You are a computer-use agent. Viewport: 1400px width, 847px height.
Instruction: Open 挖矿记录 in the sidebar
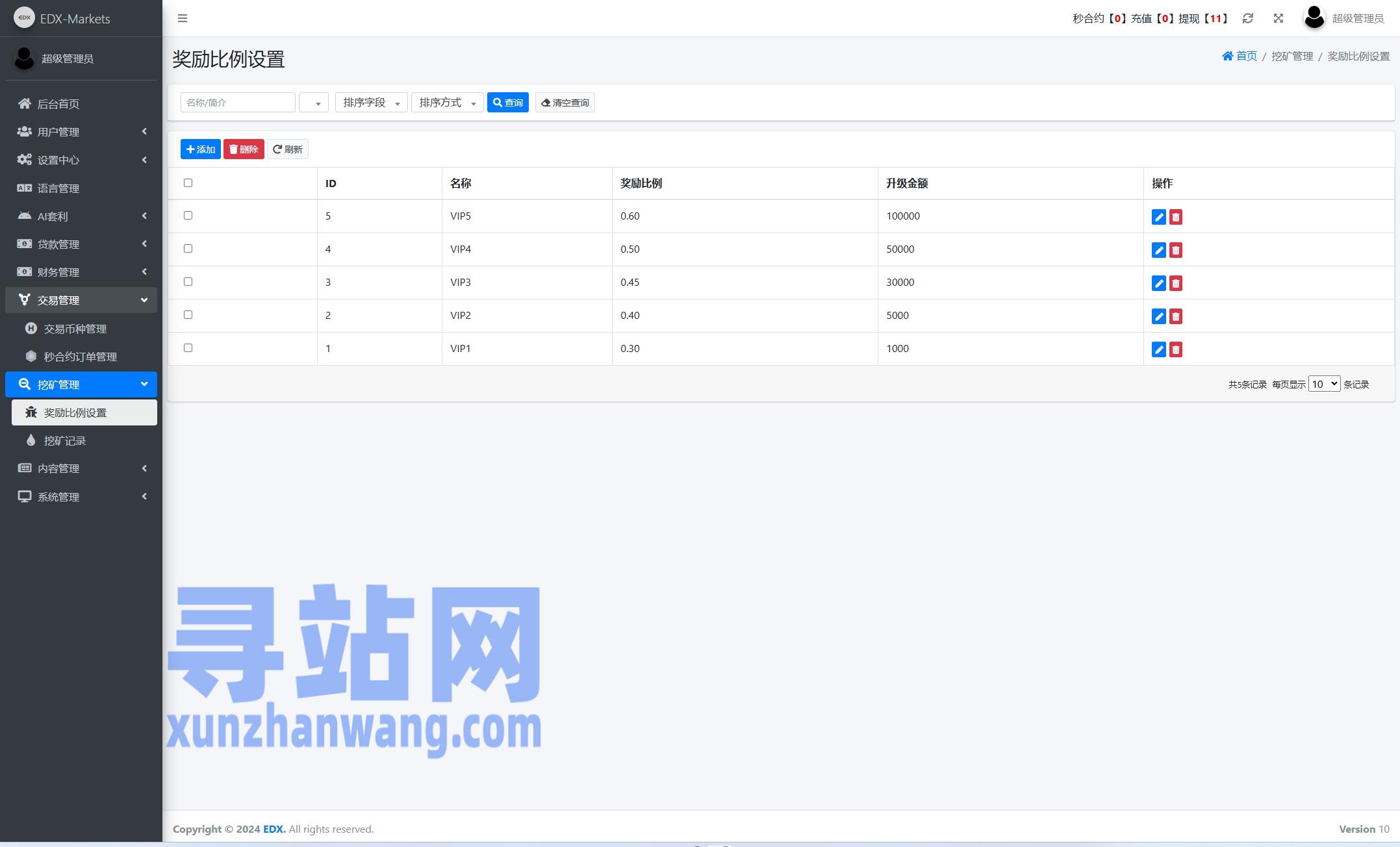65,440
